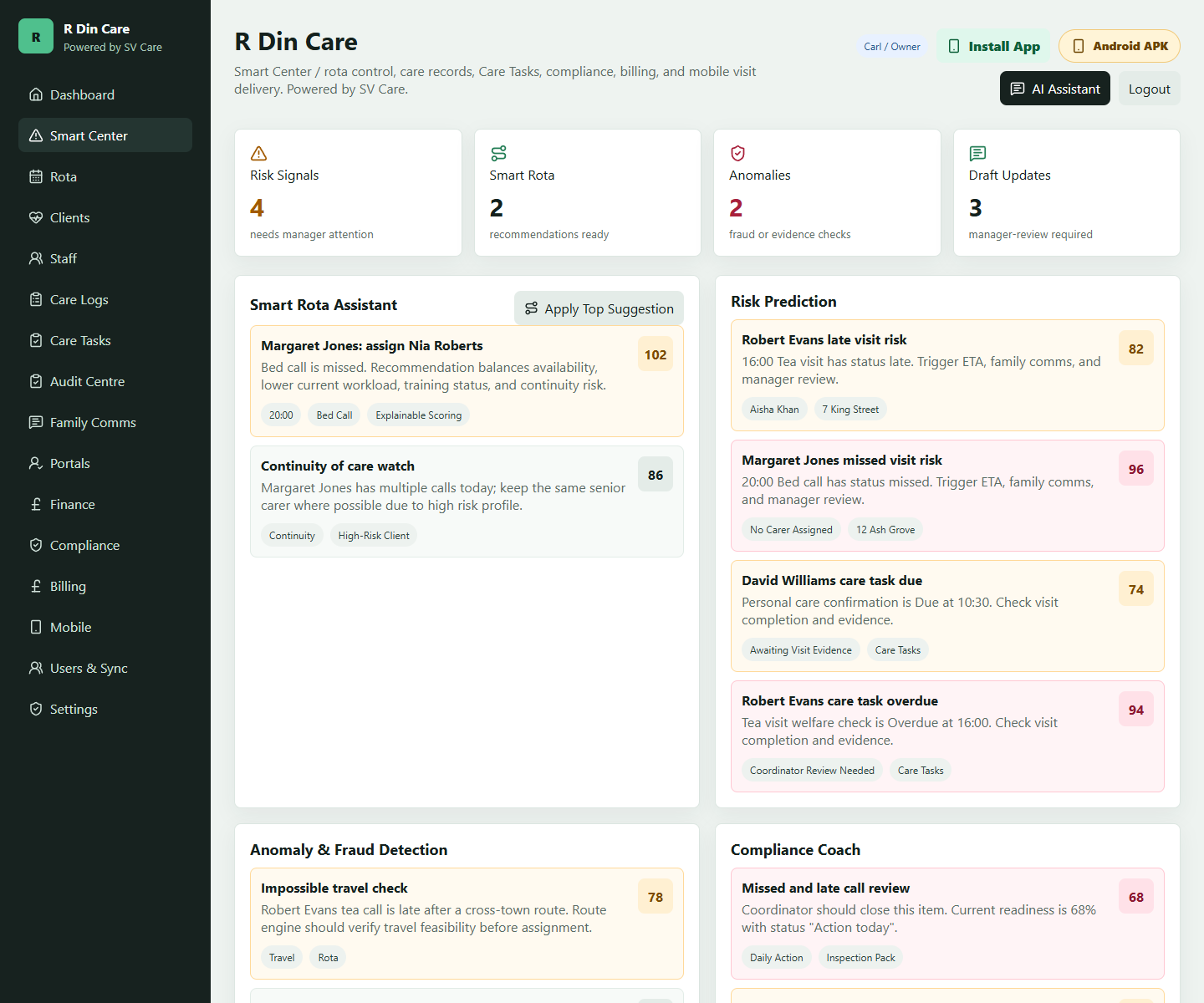The image size is (1204, 1003).
Task: Click the Audit Centre clipboard icon
Action: pos(36,381)
